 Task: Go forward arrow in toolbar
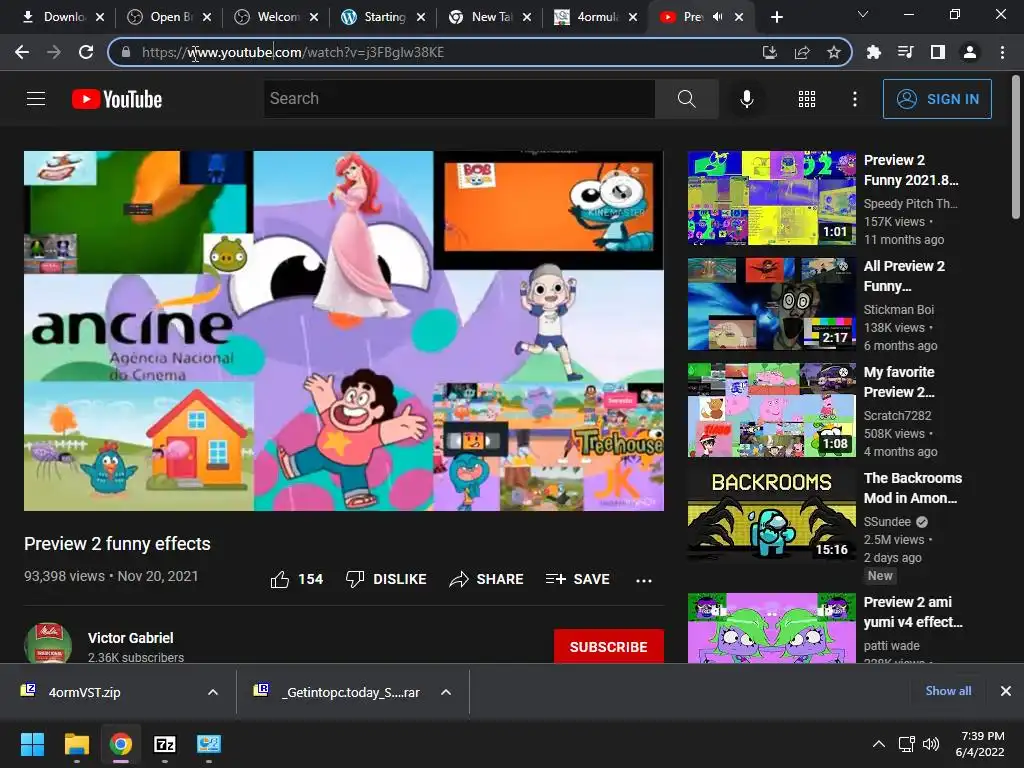[54, 52]
